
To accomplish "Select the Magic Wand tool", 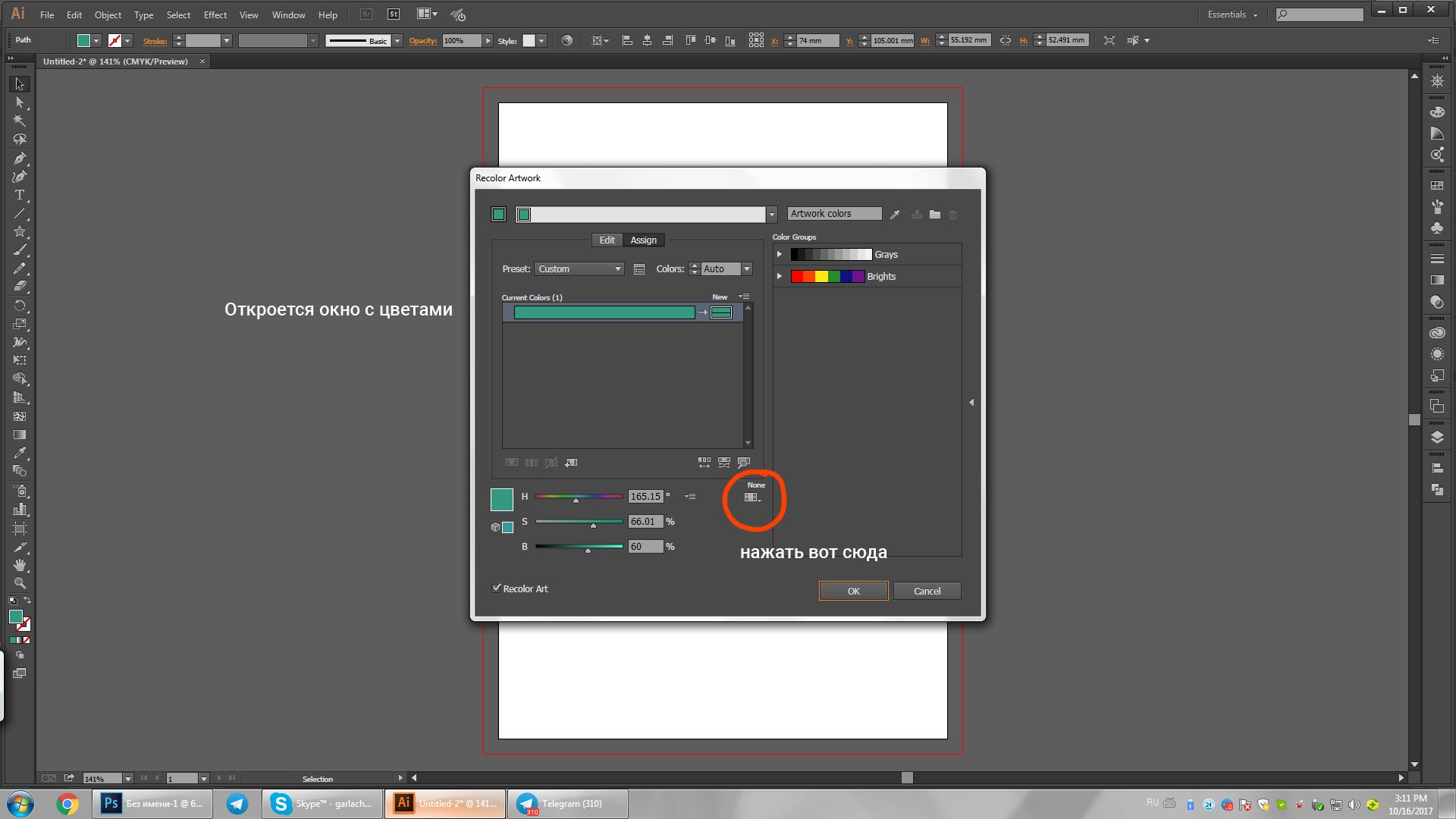I will point(20,121).
